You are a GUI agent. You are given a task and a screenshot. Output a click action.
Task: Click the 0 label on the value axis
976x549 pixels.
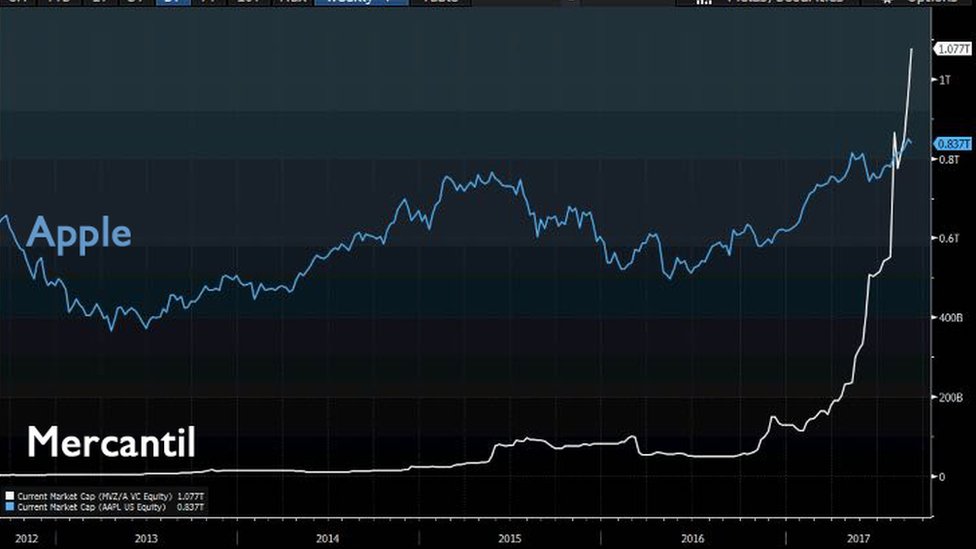[x=942, y=477]
